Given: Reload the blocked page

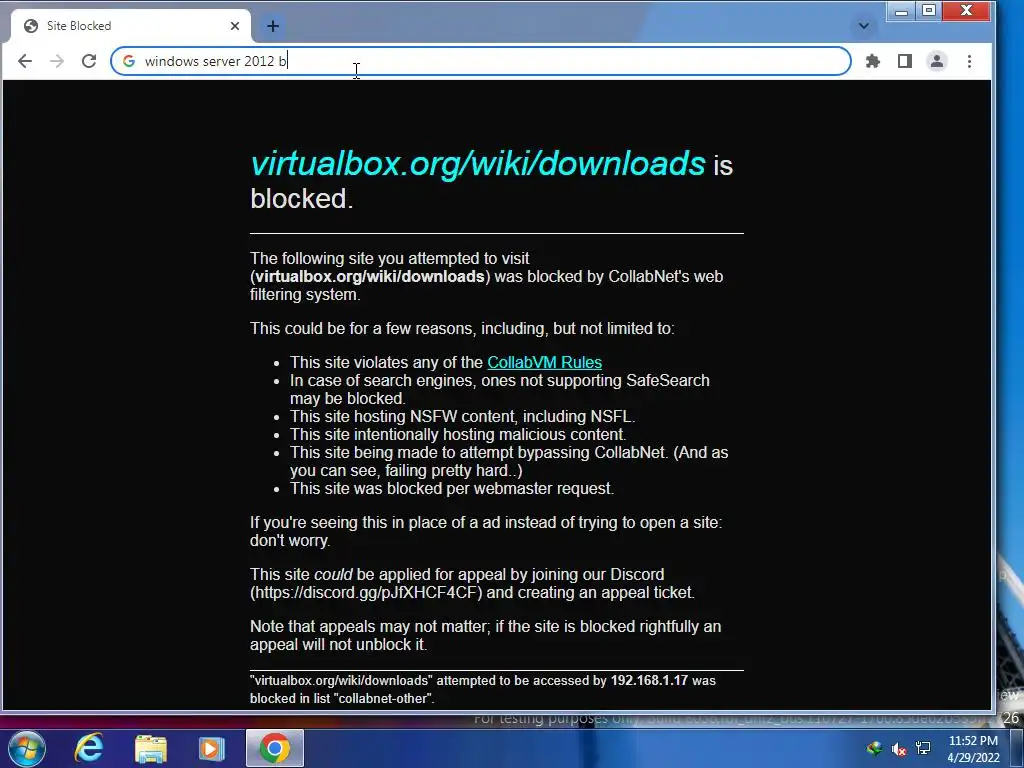Looking at the screenshot, I should 89,61.
